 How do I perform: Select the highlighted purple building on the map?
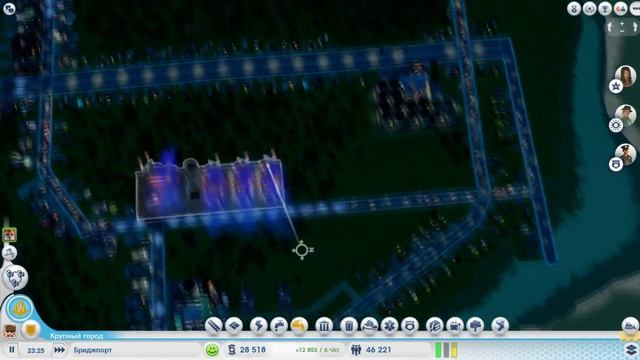pos(209,189)
